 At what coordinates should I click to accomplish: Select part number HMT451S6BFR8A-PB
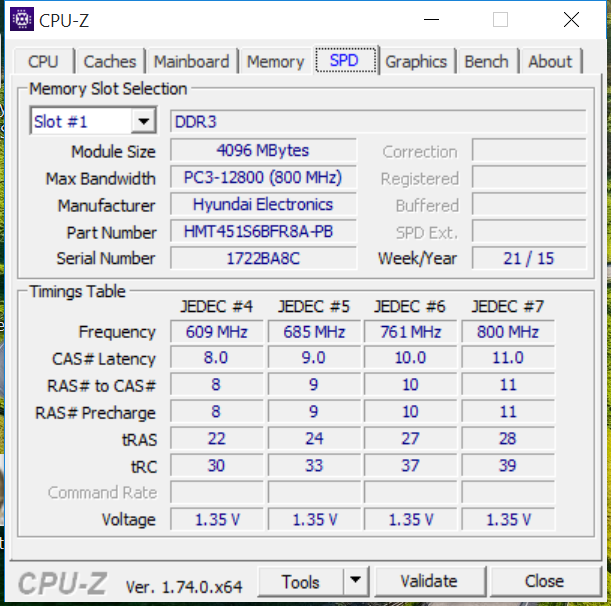point(263,231)
